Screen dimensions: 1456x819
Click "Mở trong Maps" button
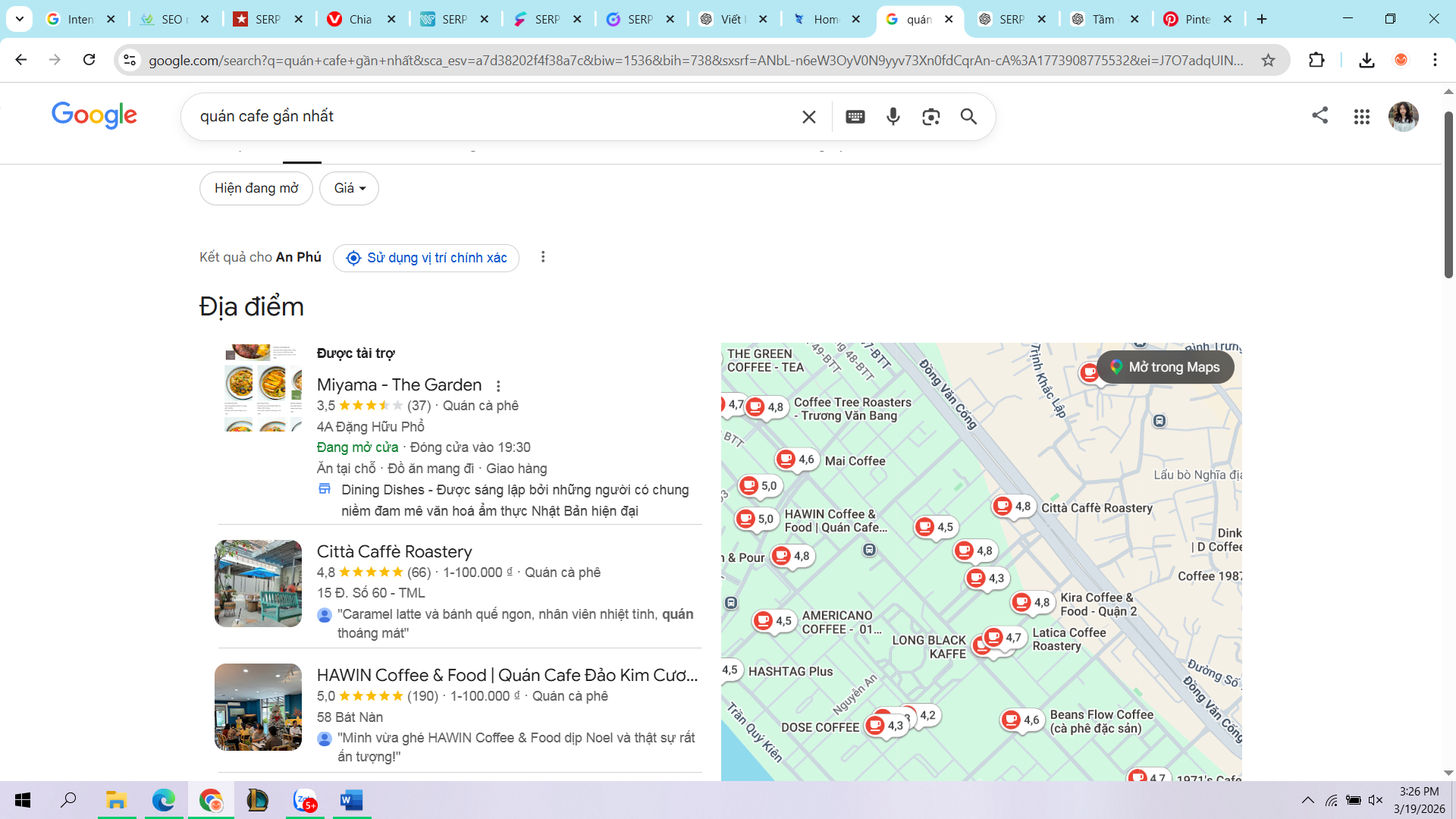[1166, 367]
